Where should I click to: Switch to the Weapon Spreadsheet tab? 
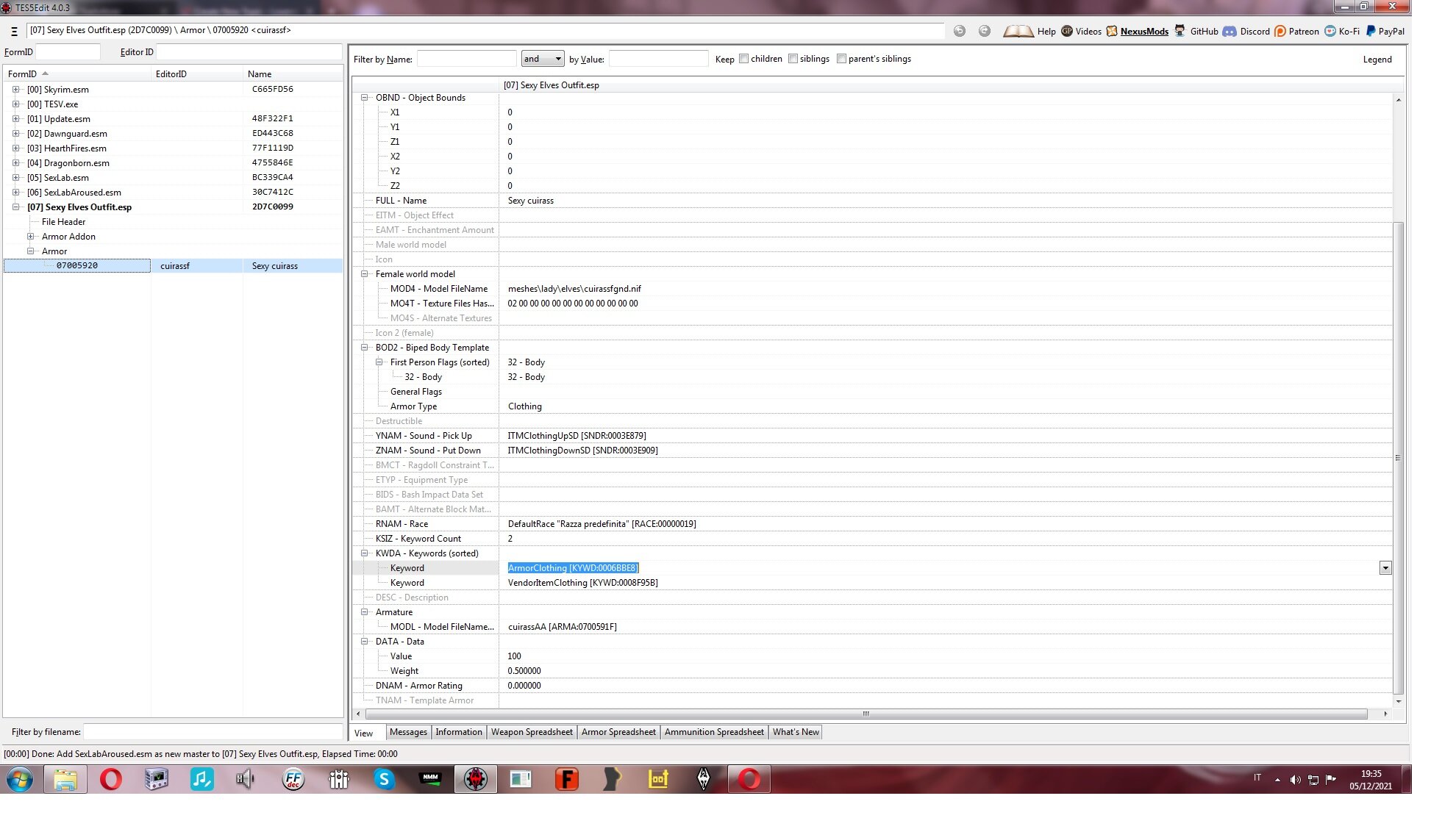pos(532,732)
